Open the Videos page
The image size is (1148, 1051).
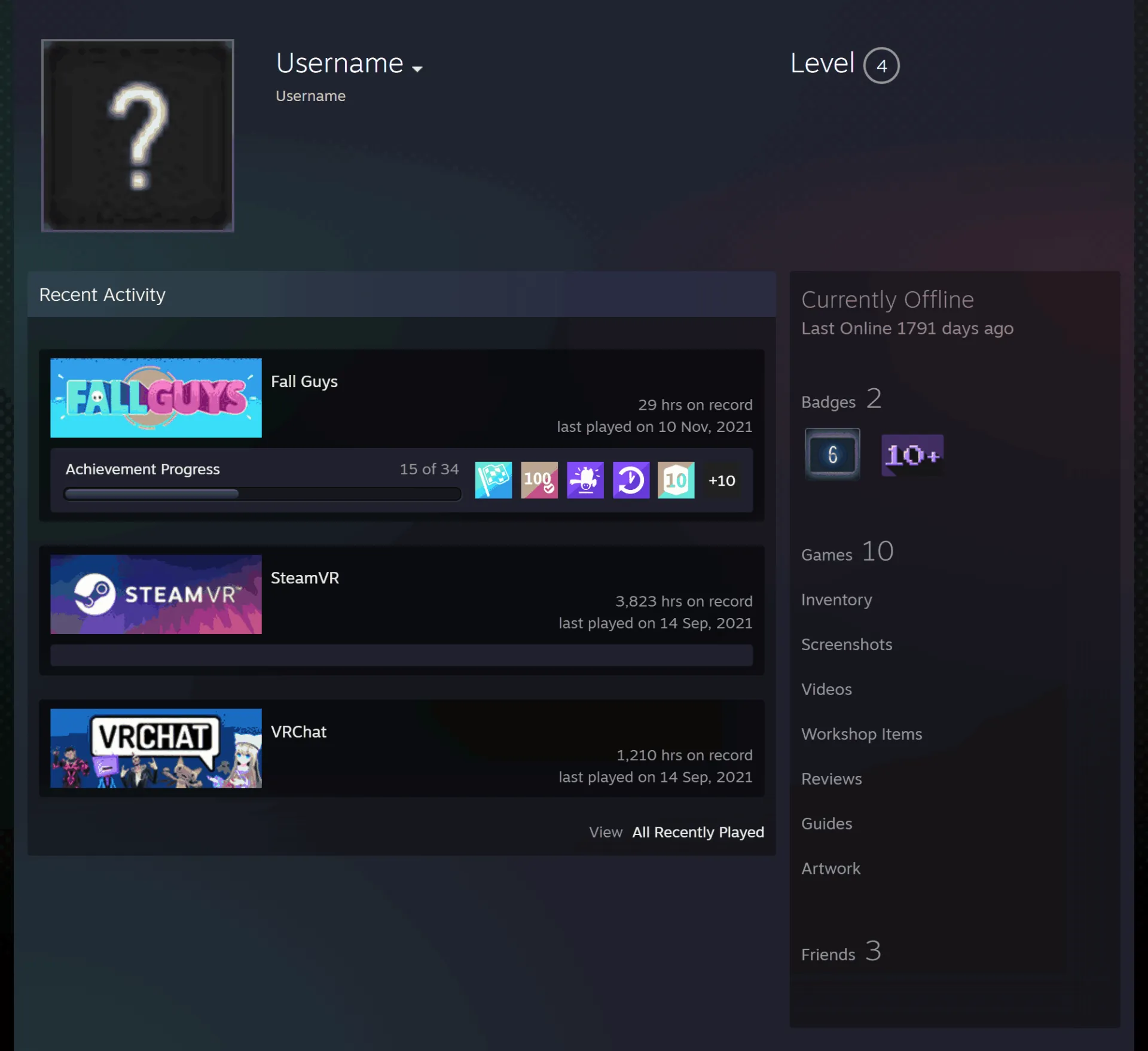(826, 689)
